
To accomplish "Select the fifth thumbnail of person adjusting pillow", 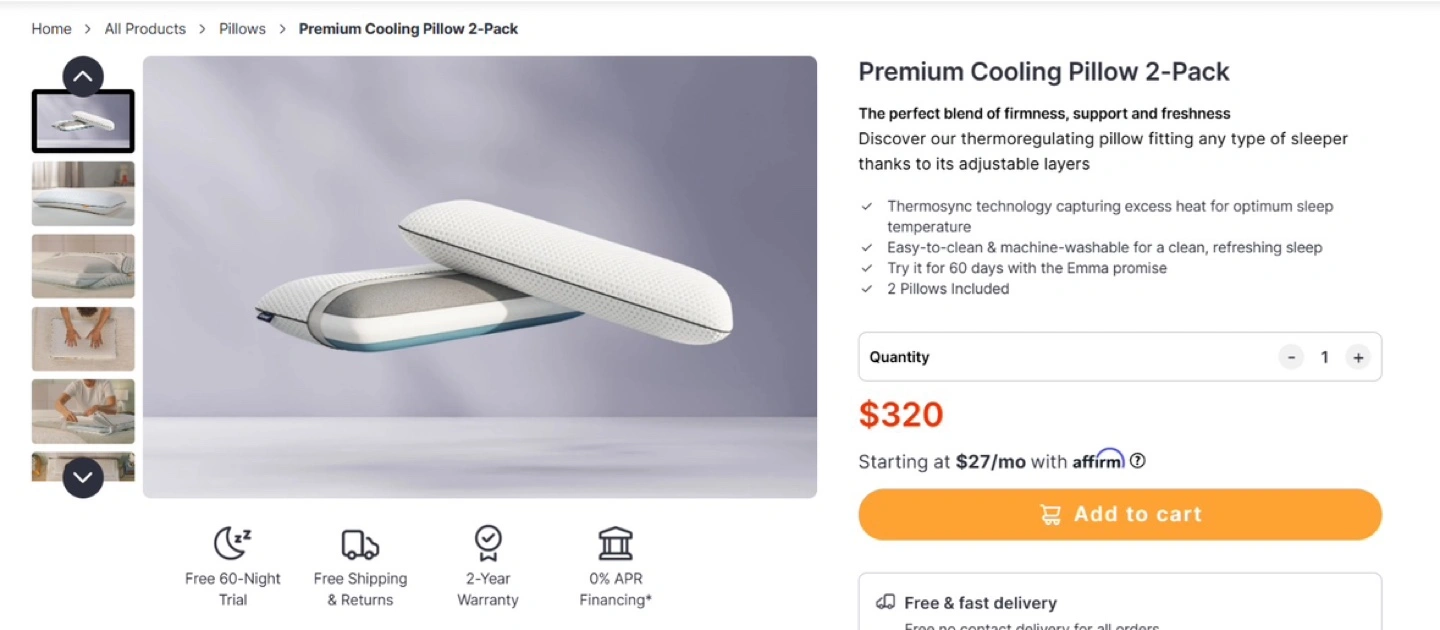I will (x=83, y=411).
